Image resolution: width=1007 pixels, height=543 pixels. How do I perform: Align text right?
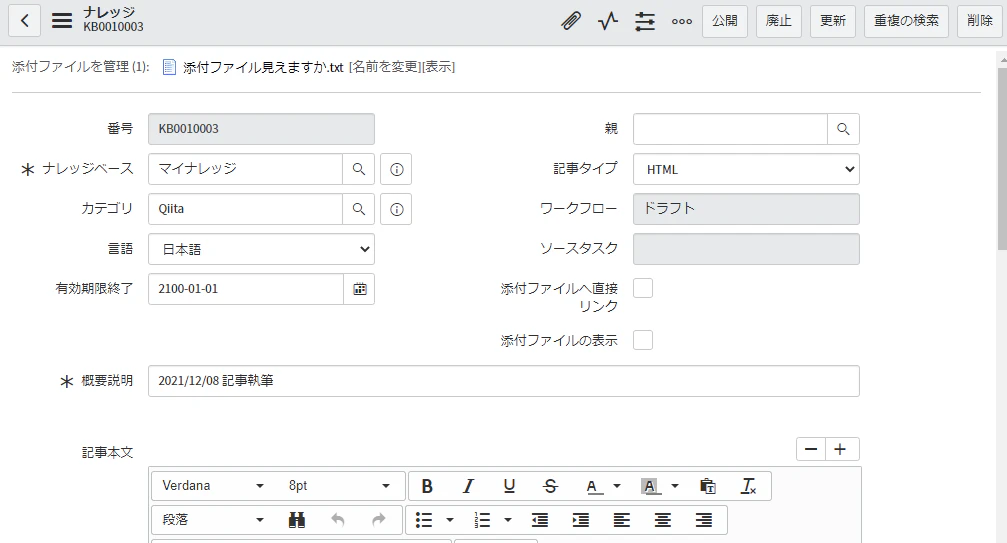coord(704,520)
